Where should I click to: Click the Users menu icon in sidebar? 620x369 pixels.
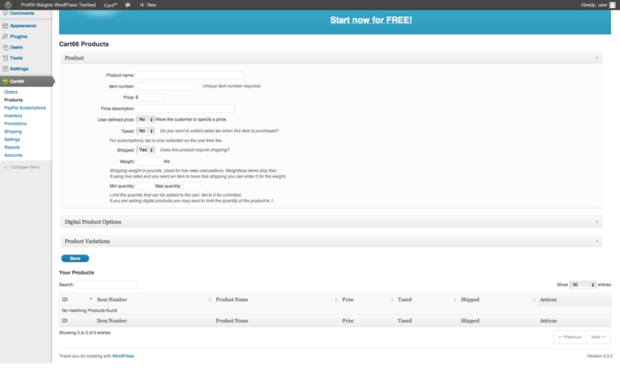click(5, 47)
